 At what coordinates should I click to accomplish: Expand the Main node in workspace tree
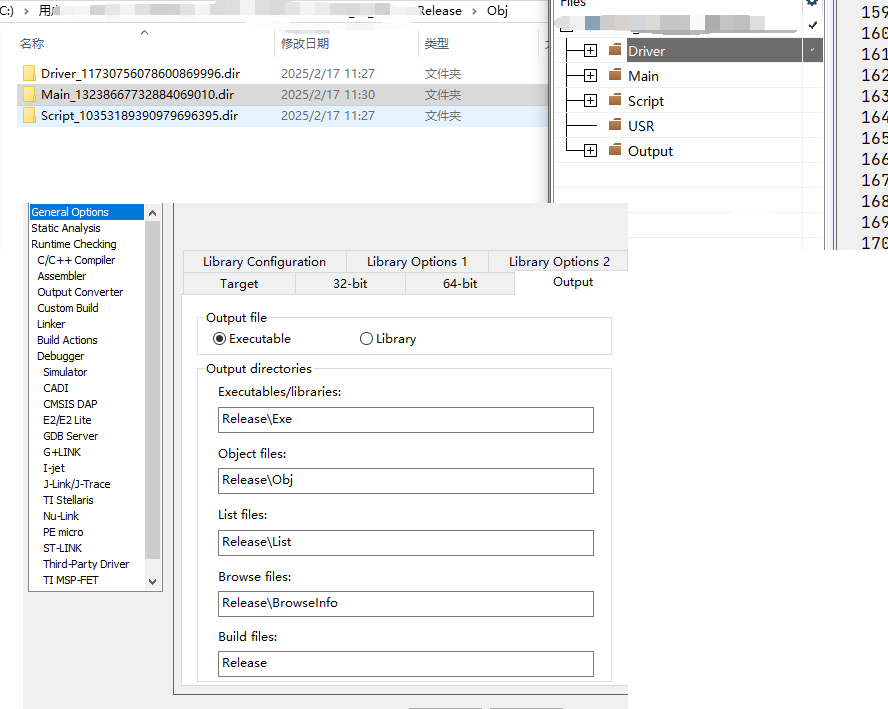pyautogui.click(x=590, y=75)
